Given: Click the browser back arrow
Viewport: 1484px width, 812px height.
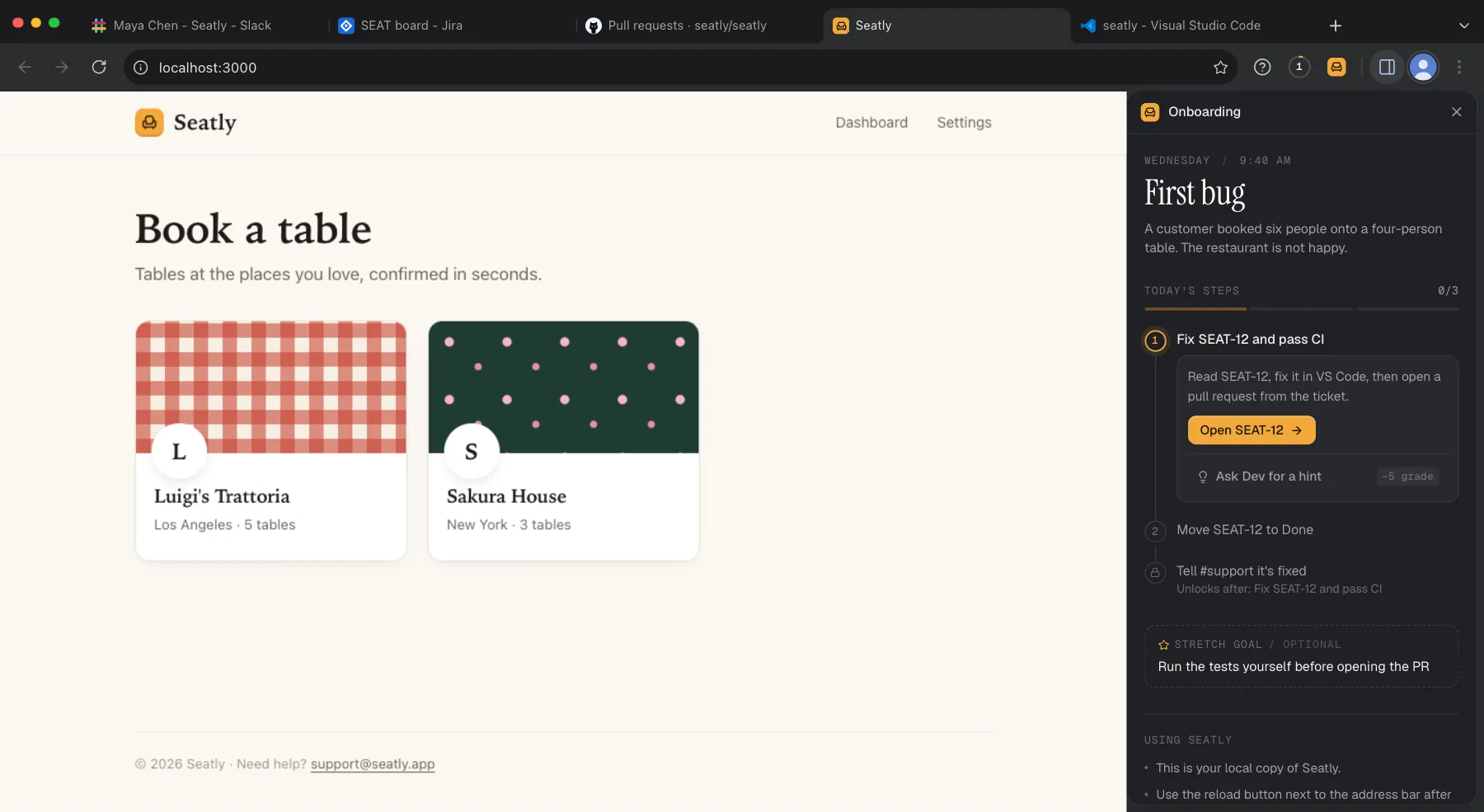Looking at the screenshot, I should point(25,67).
